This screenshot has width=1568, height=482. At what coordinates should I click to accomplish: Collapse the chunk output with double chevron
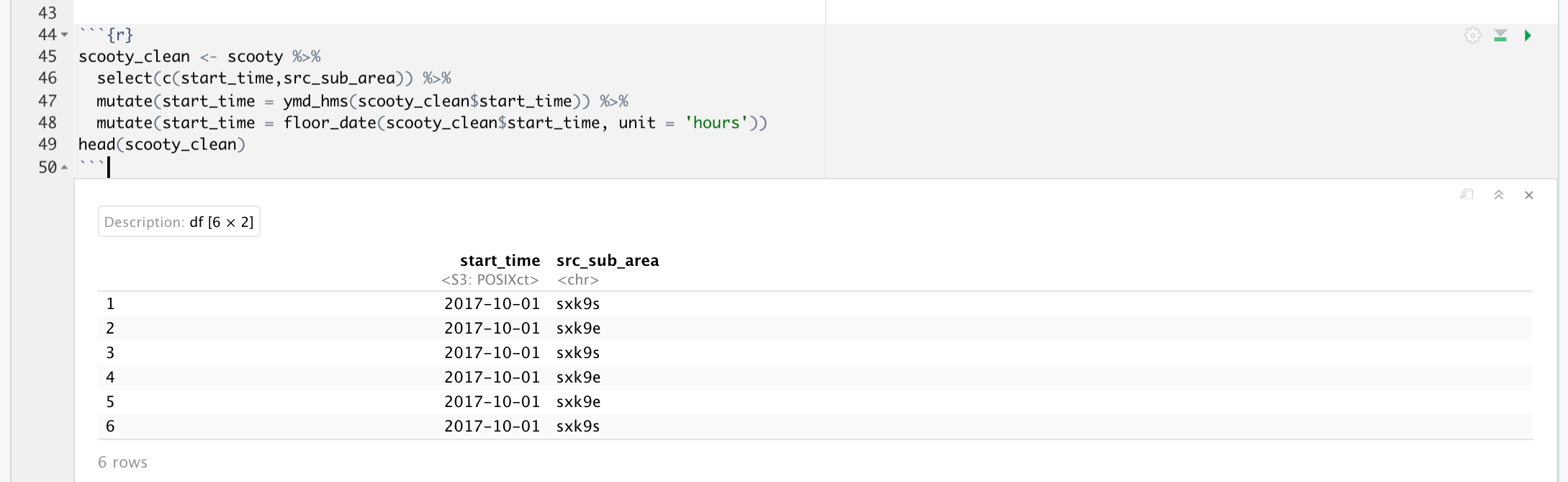[x=1499, y=195]
